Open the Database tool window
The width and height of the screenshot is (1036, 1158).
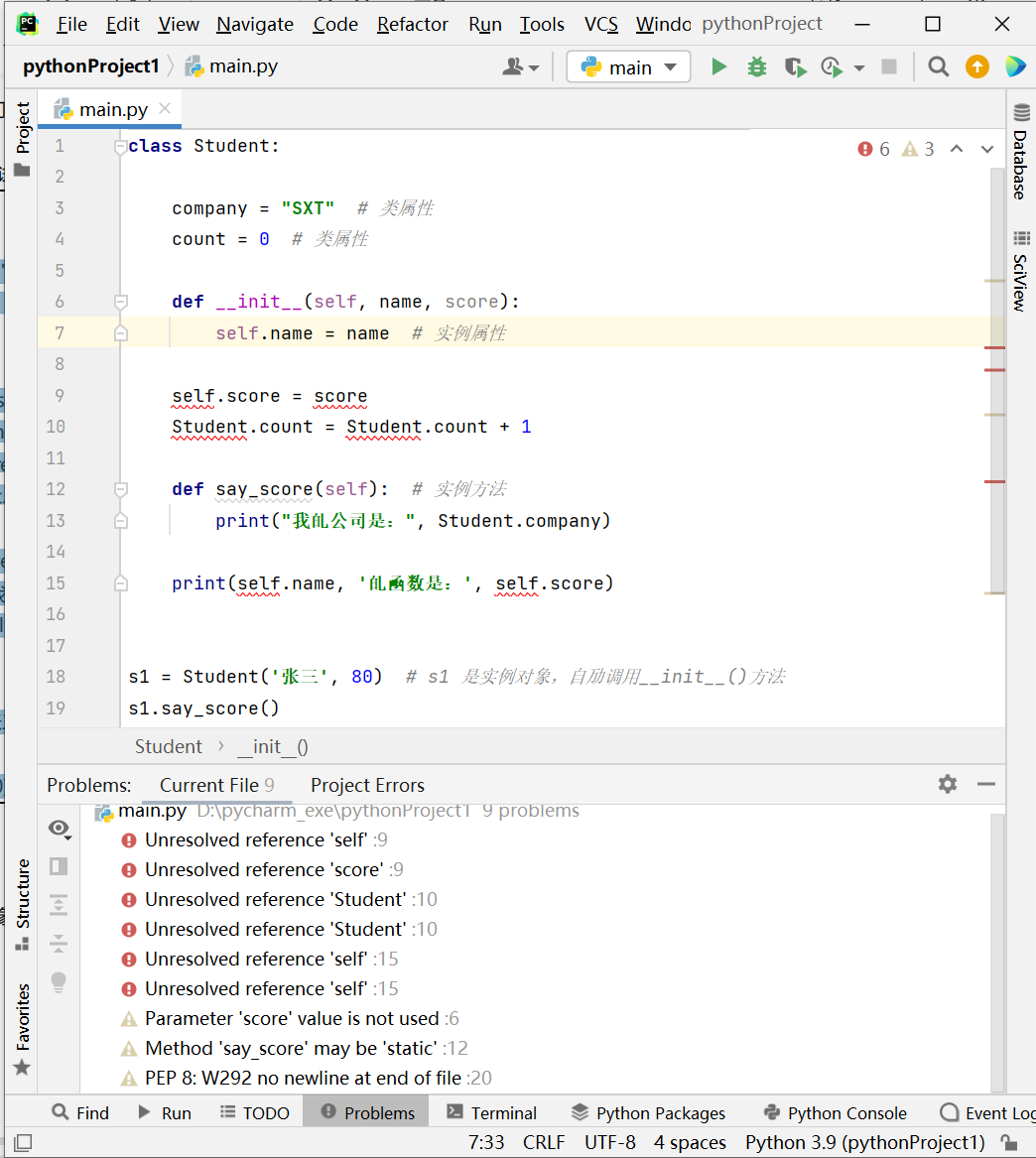pos(1021,152)
